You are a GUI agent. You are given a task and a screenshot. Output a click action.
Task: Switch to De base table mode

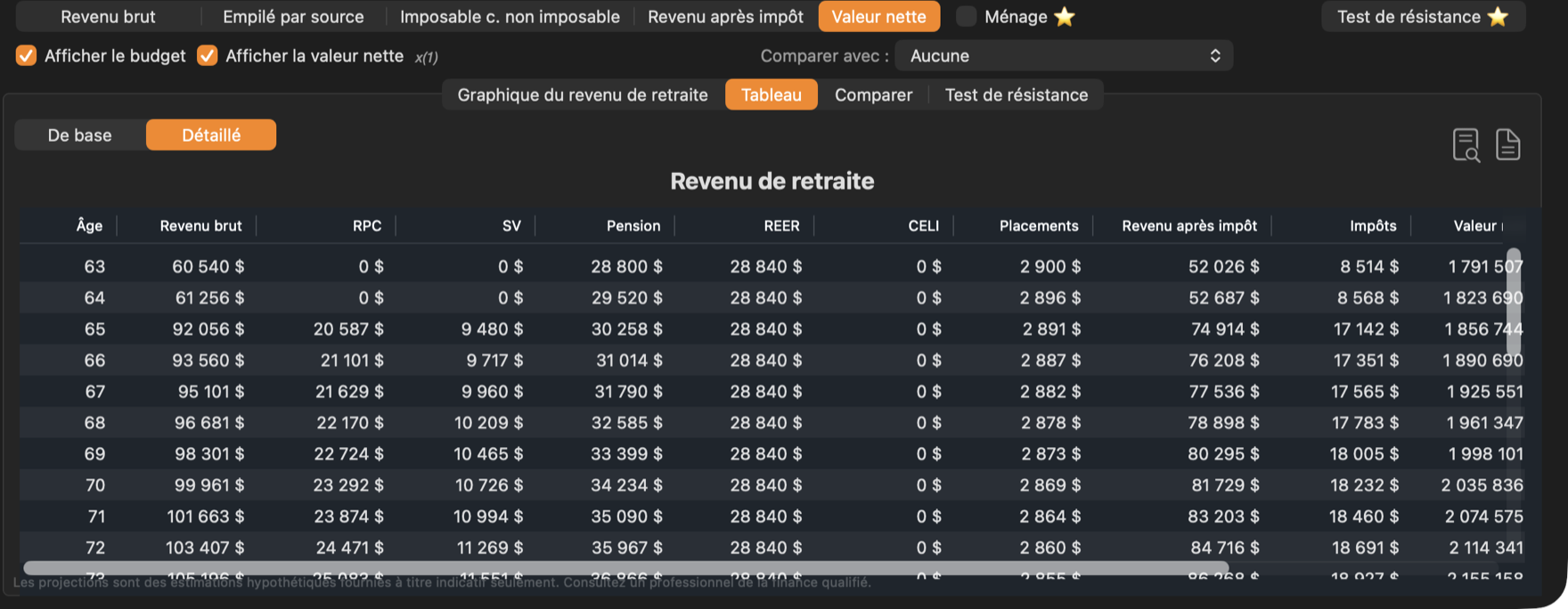click(x=80, y=134)
